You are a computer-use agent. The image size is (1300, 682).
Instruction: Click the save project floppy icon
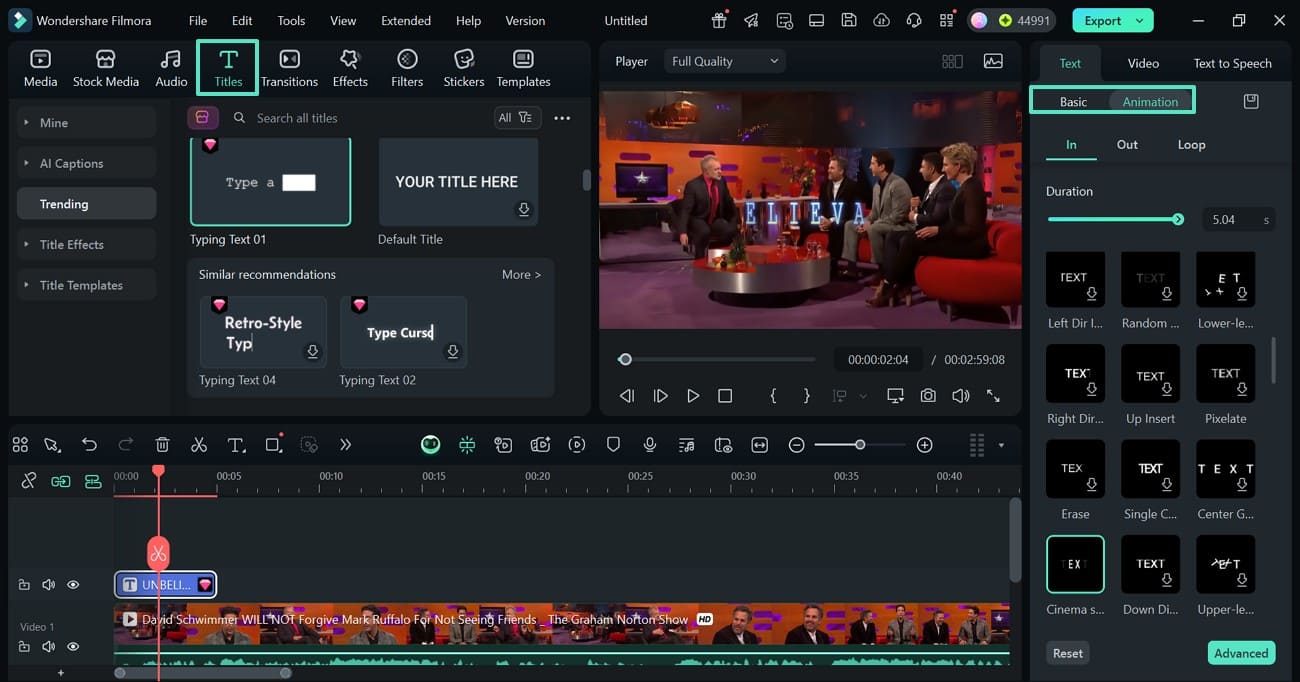(848, 20)
